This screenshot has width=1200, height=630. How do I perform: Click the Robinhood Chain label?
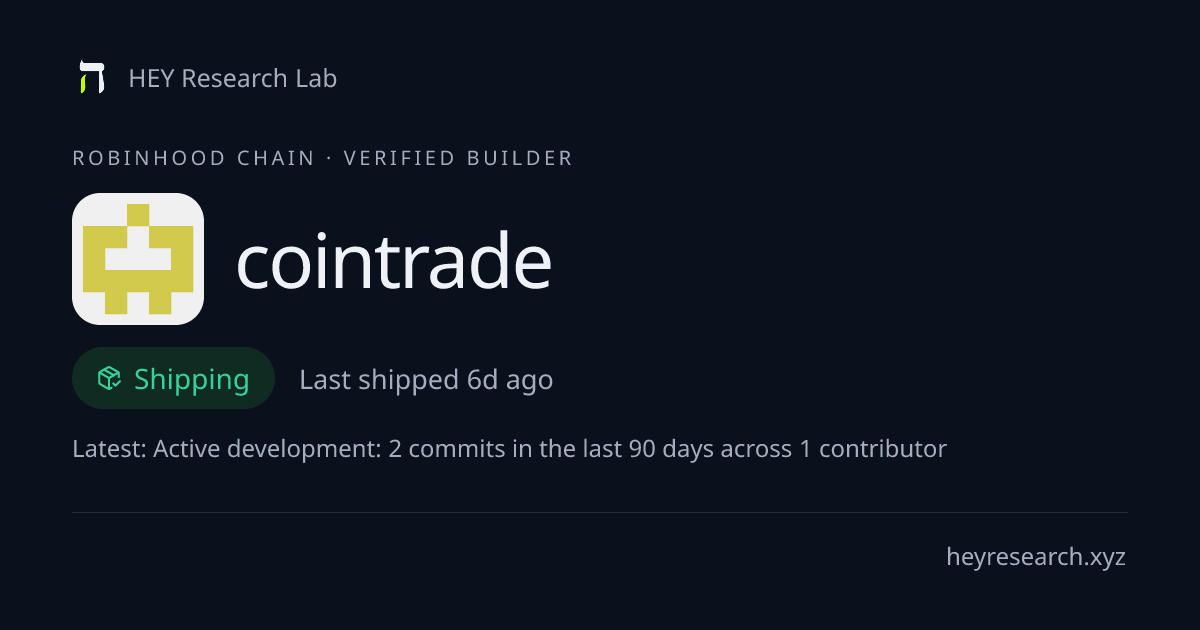tap(194, 158)
